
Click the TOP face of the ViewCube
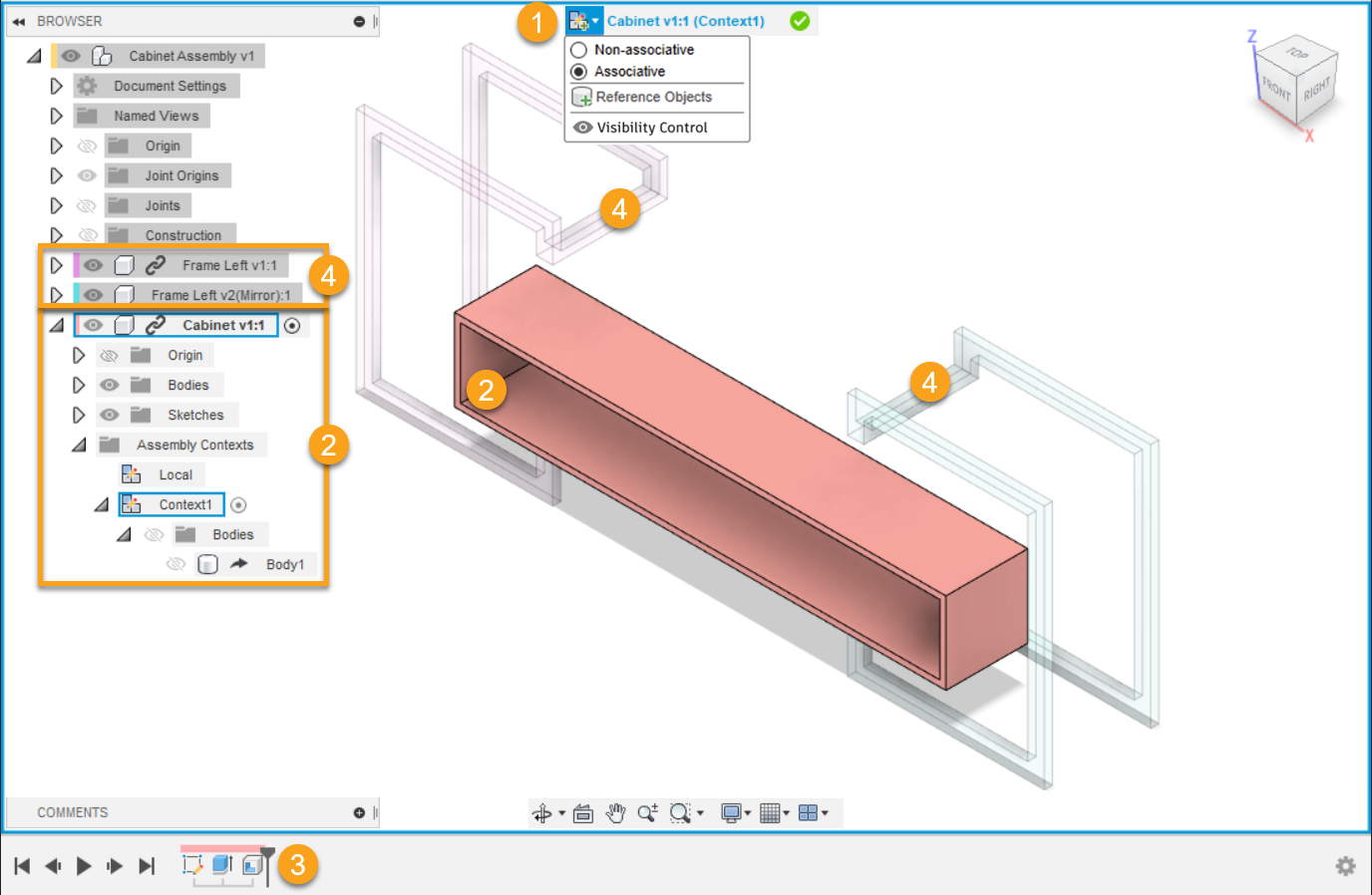[1297, 53]
